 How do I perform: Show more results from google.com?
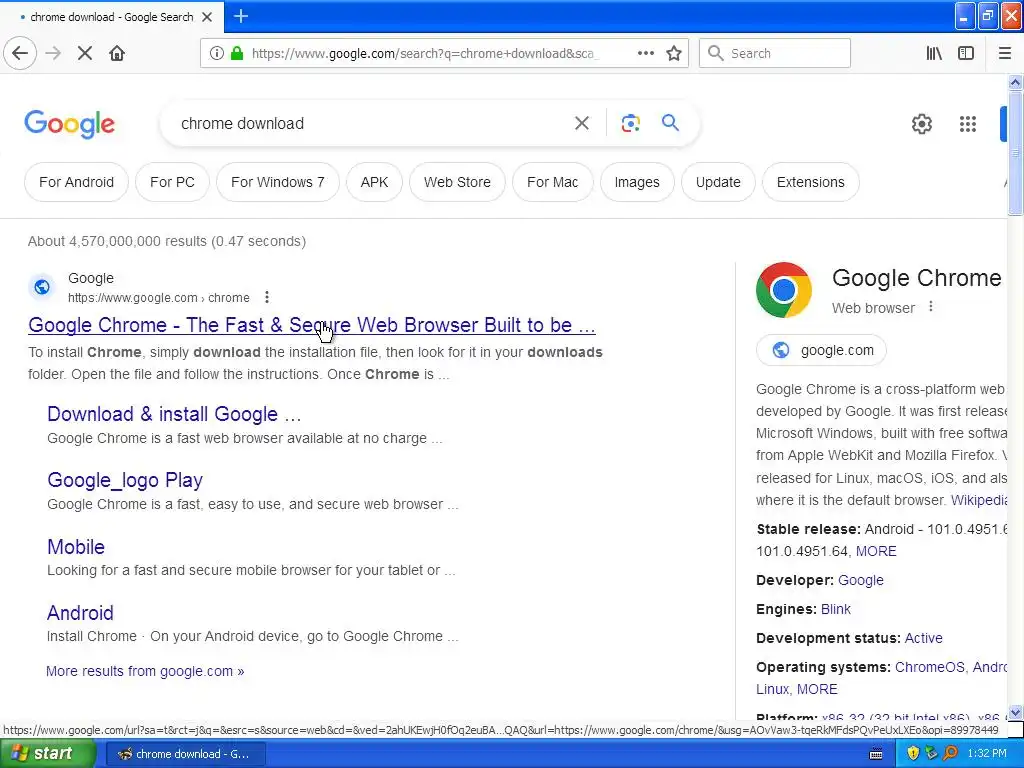click(x=145, y=671)
